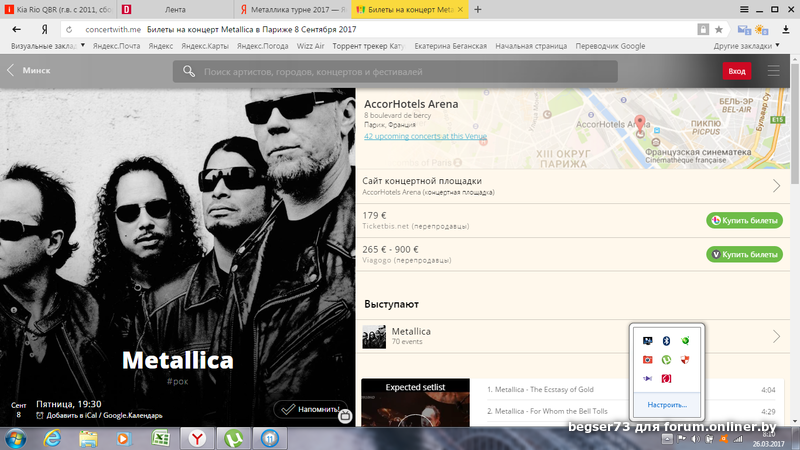Click the red Вход login button
The height and width of the screenshot is (450, 800).
click(737, 71)
